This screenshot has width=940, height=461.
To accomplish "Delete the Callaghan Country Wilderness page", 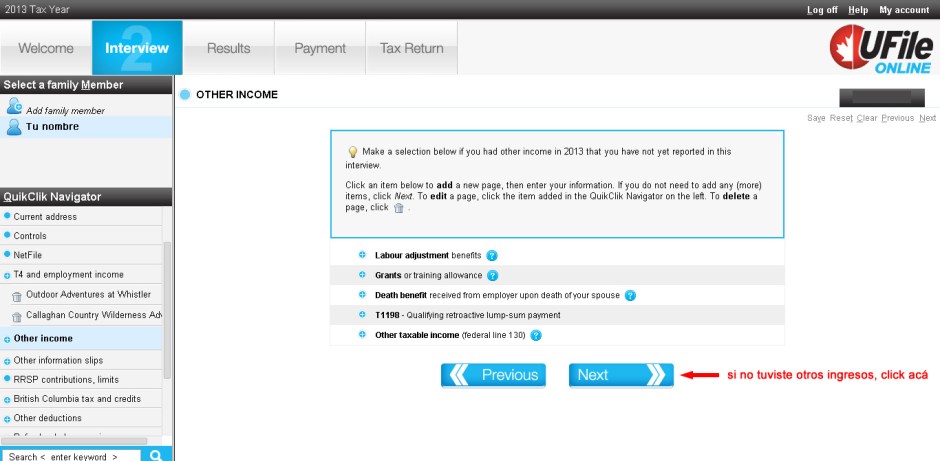I will tap(16, 317).
